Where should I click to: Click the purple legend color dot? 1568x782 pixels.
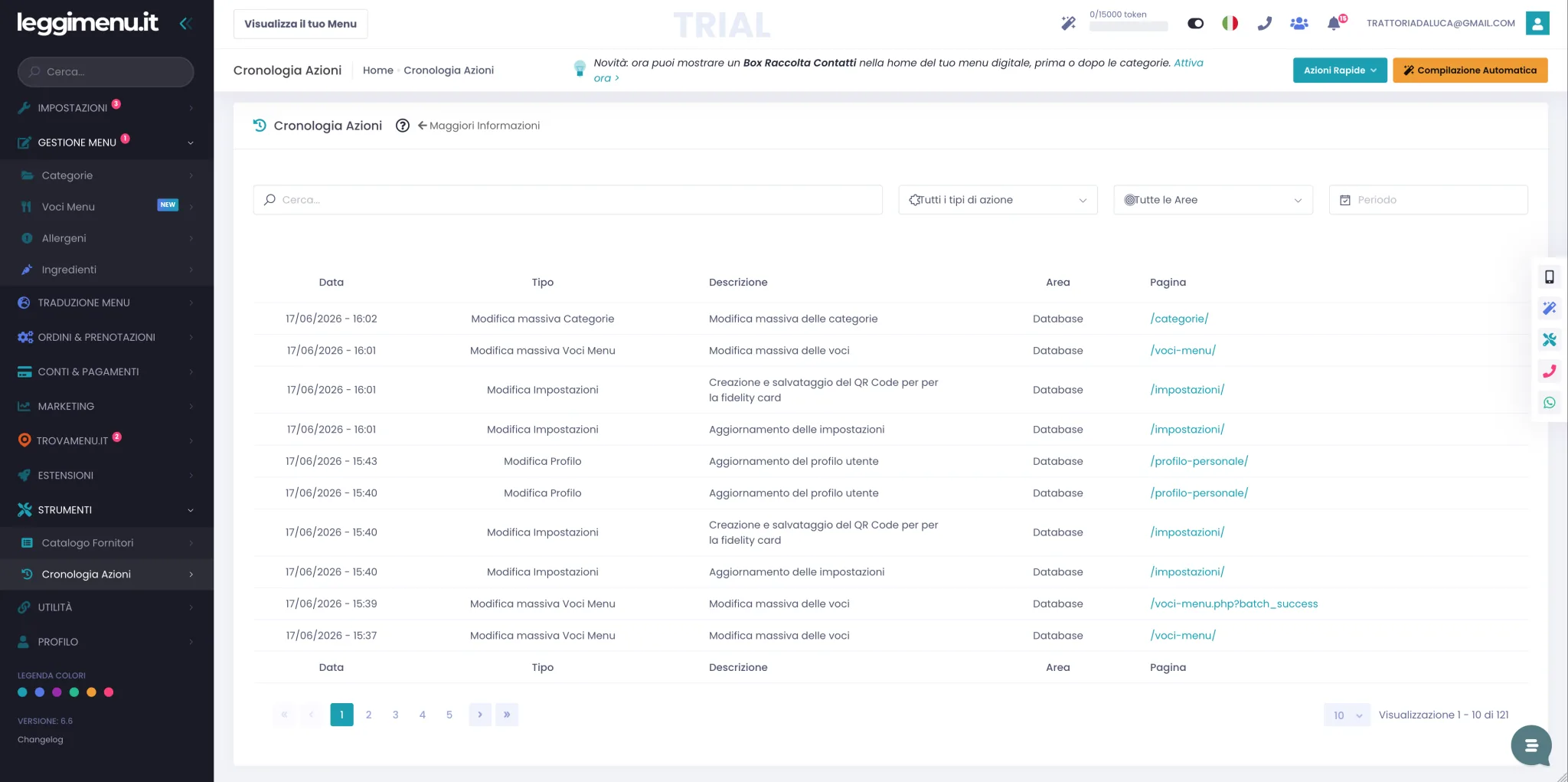[x=57, y=692]
